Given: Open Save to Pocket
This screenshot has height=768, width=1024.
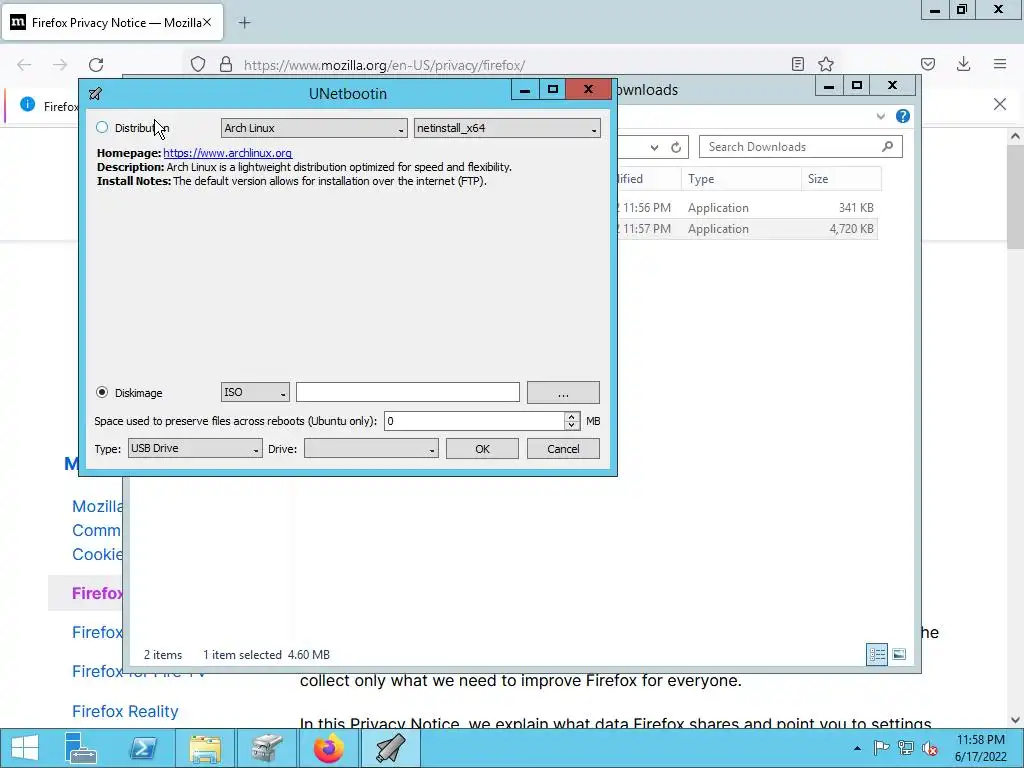Looking at the screenshot, I should click(x=927, y=64).
